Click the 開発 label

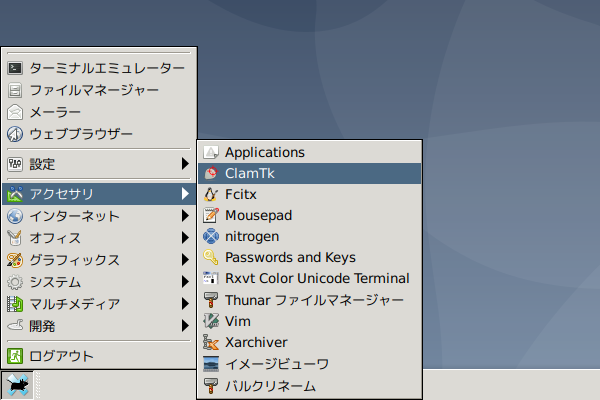tap(42, 326)
